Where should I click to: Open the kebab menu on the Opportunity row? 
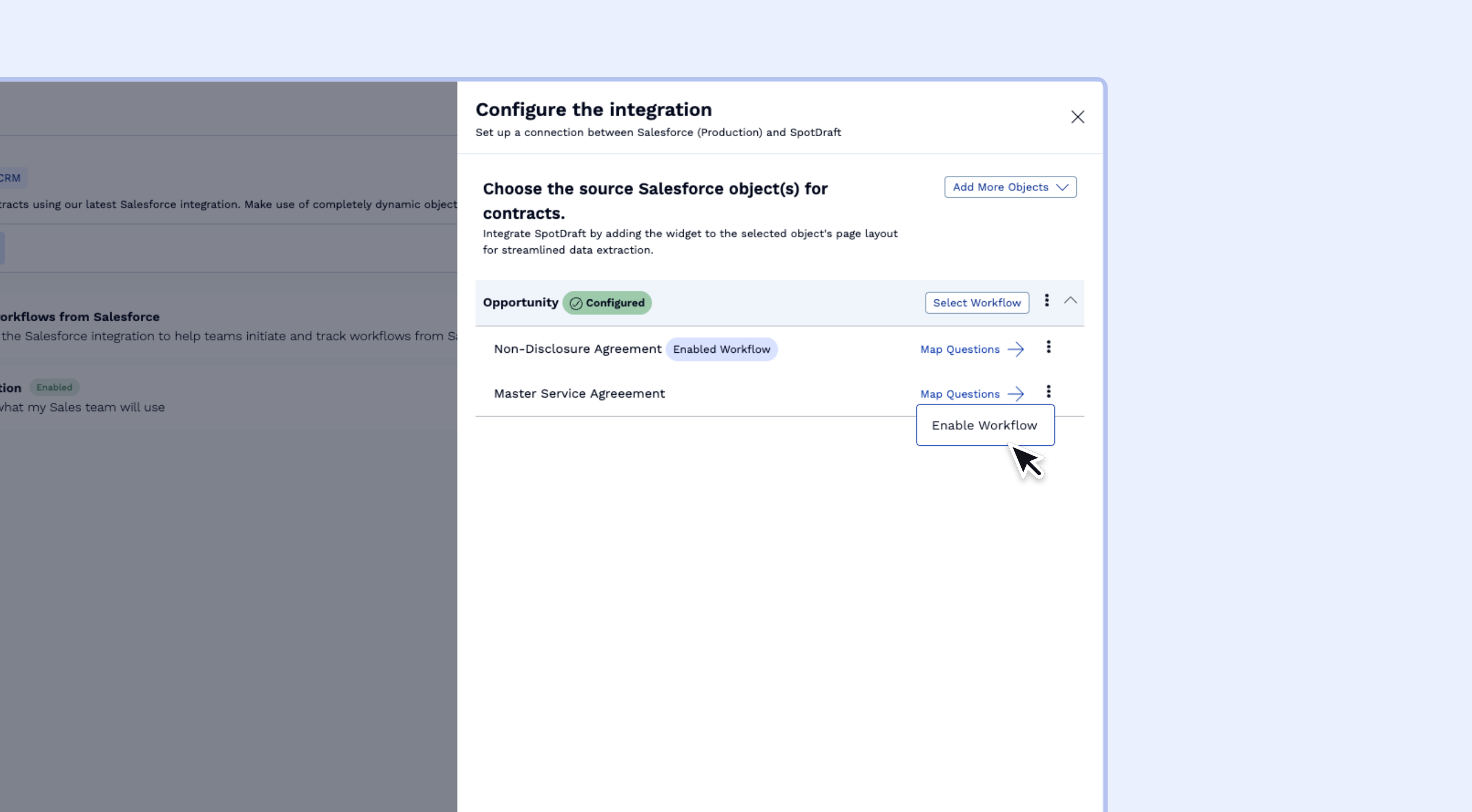tap(1046, 301)
